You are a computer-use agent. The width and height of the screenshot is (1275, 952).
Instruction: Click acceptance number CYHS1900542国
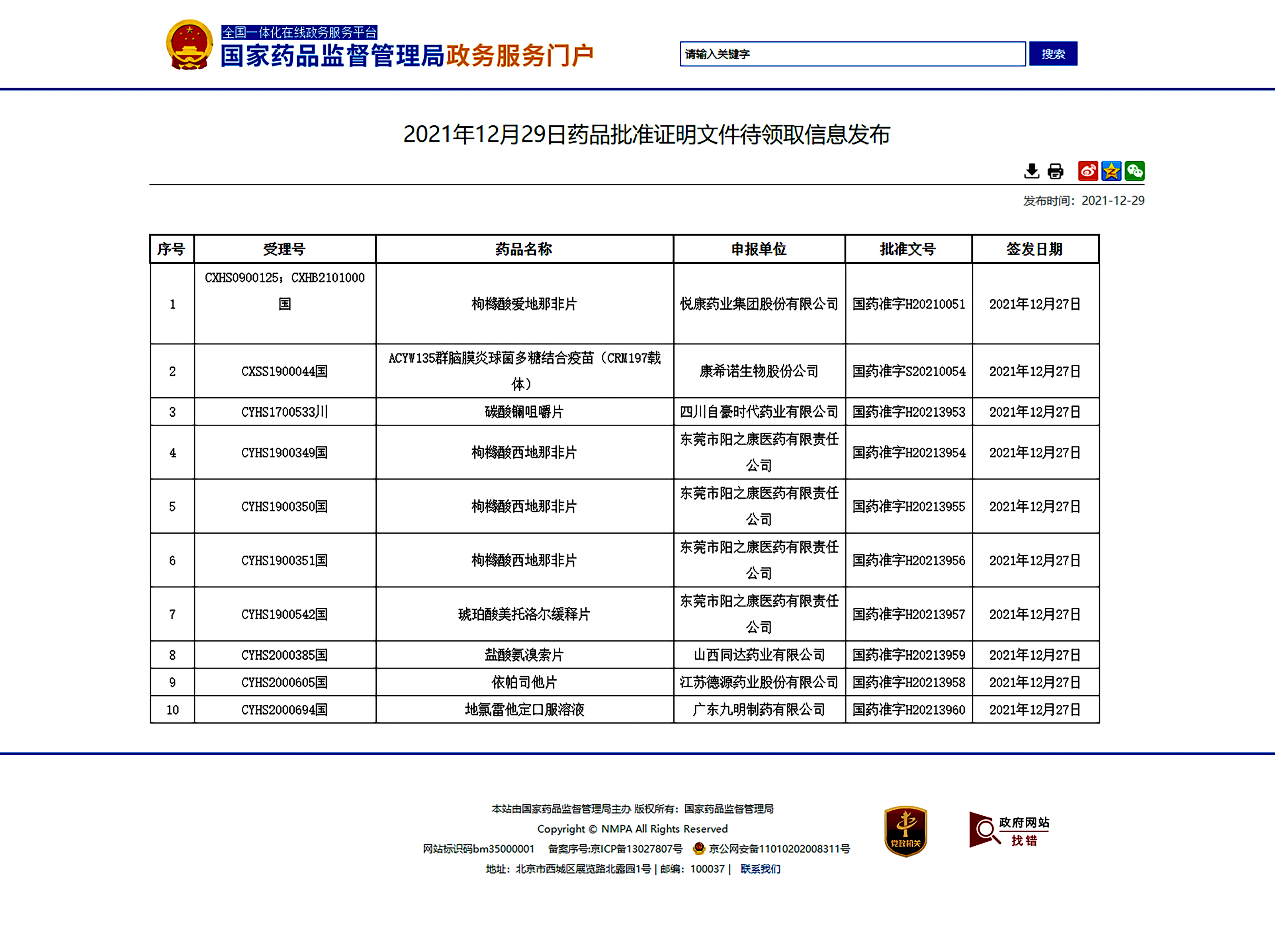(x=285, y=615)
